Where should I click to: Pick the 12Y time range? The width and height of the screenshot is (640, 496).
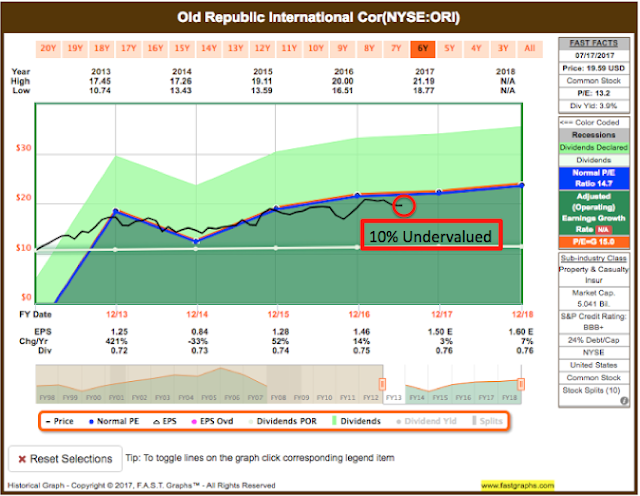262,49
